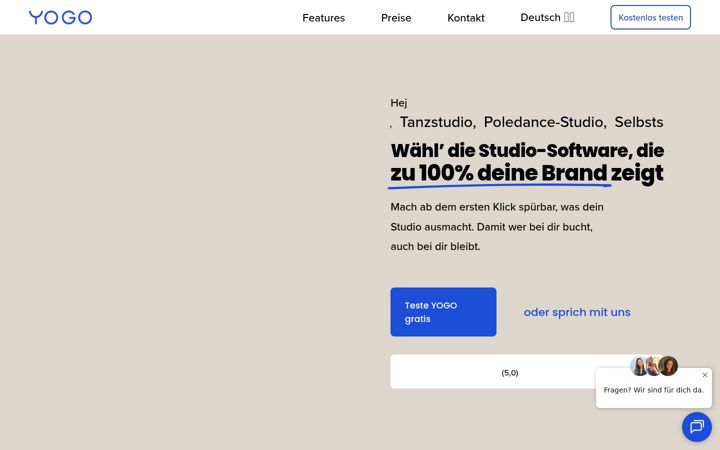Click the YOGO logo

pyautogui.click(x=60, y=17)
